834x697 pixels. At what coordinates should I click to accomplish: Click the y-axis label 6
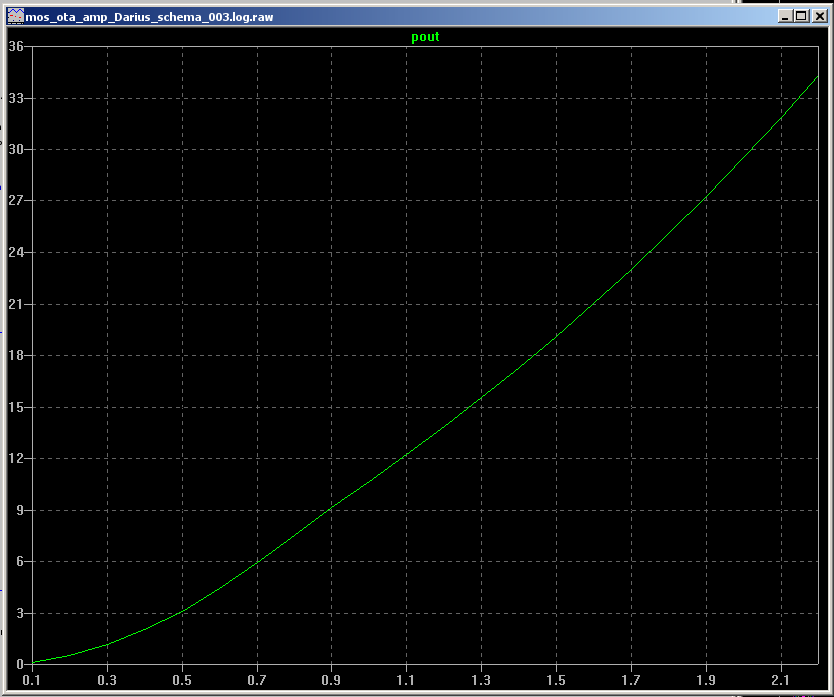pos(20,561)
